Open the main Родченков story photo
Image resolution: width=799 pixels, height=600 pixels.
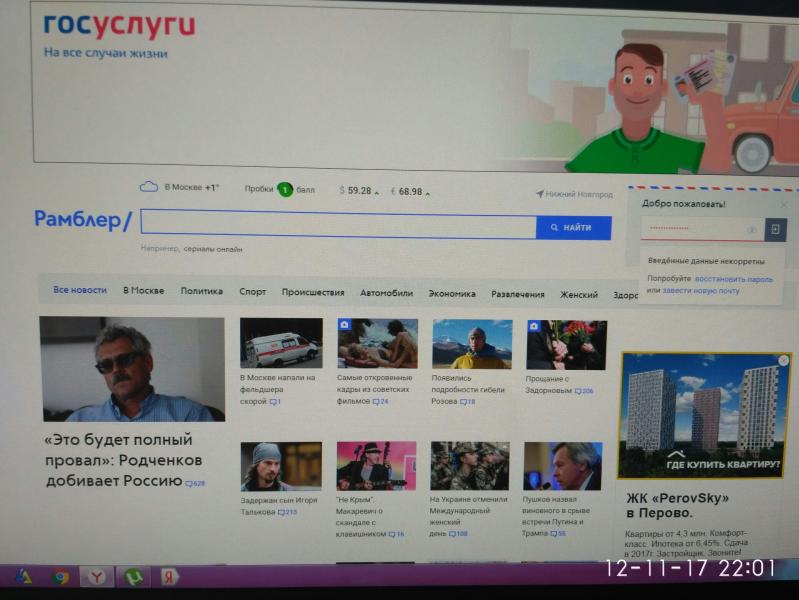click(132, 369)
